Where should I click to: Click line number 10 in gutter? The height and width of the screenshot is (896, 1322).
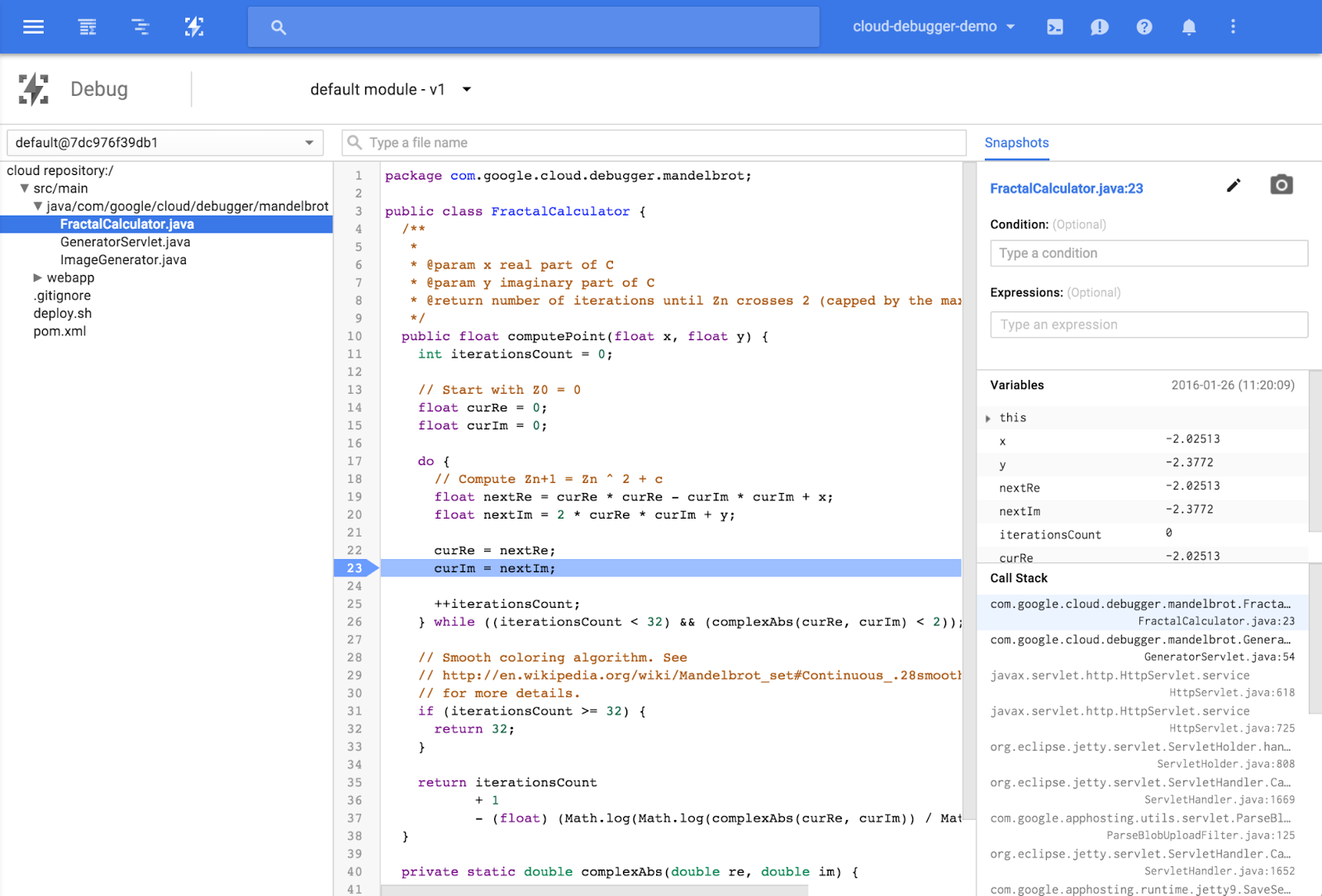tap(354, 336)
